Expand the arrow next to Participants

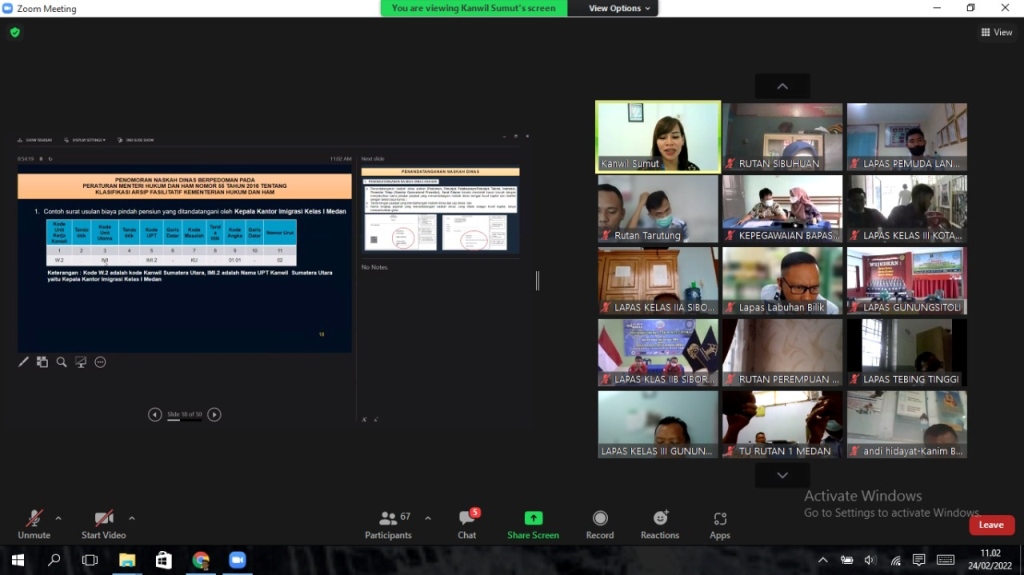(x=428, y=518)
